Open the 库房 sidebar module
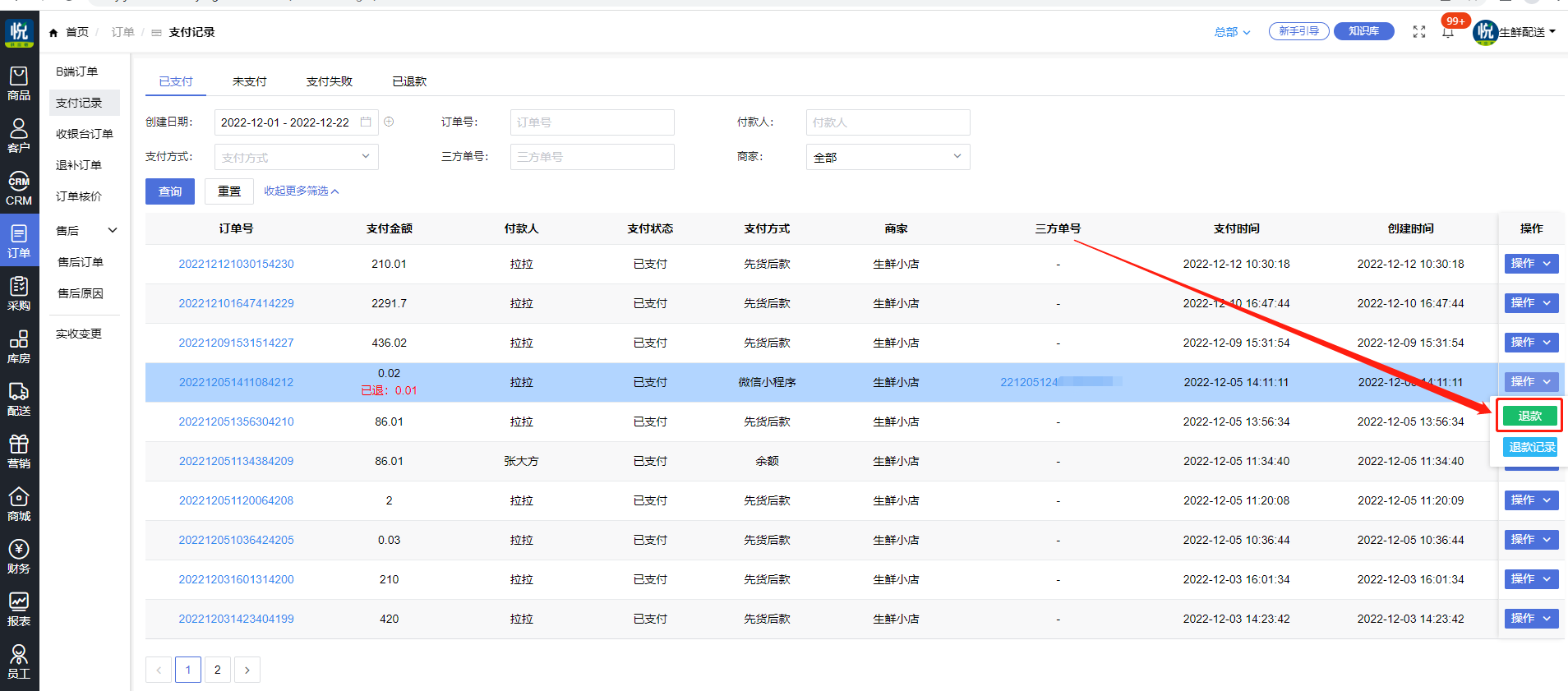 (x=19, y=347)
